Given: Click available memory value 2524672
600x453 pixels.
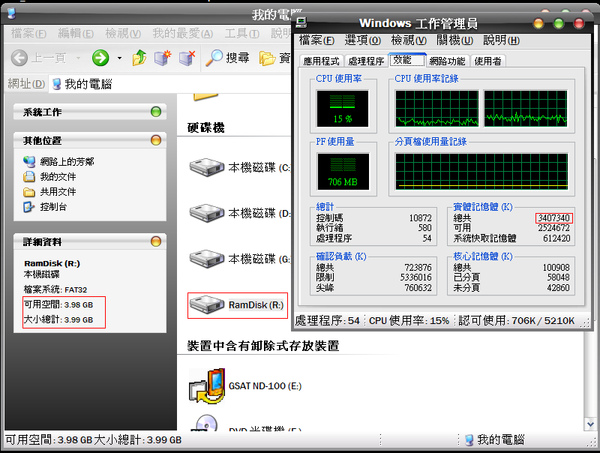Looking at the screenshot, I should (554, 228).
